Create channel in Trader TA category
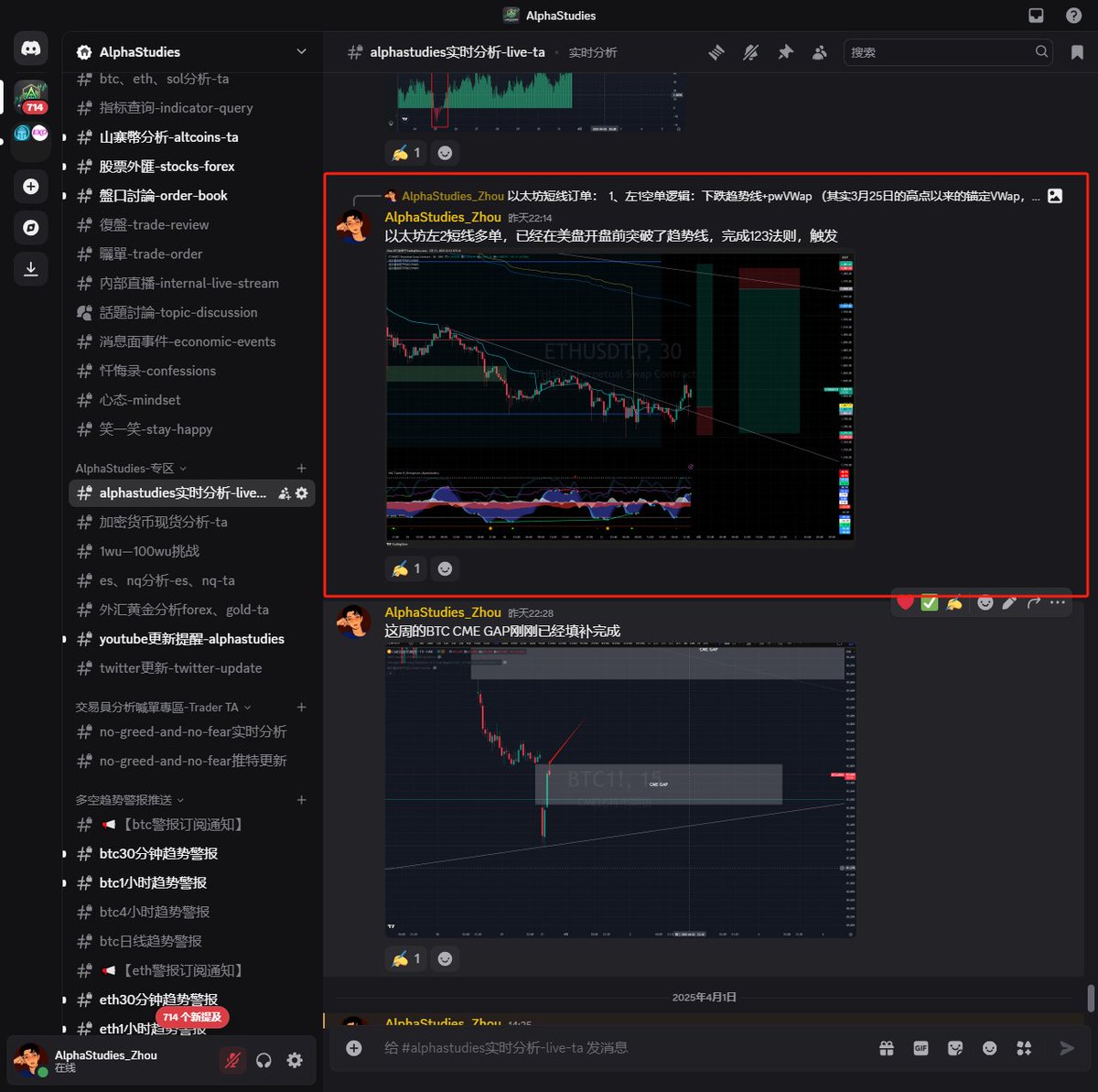Viewport: 1098px width, 1092px height. [301, 707]
